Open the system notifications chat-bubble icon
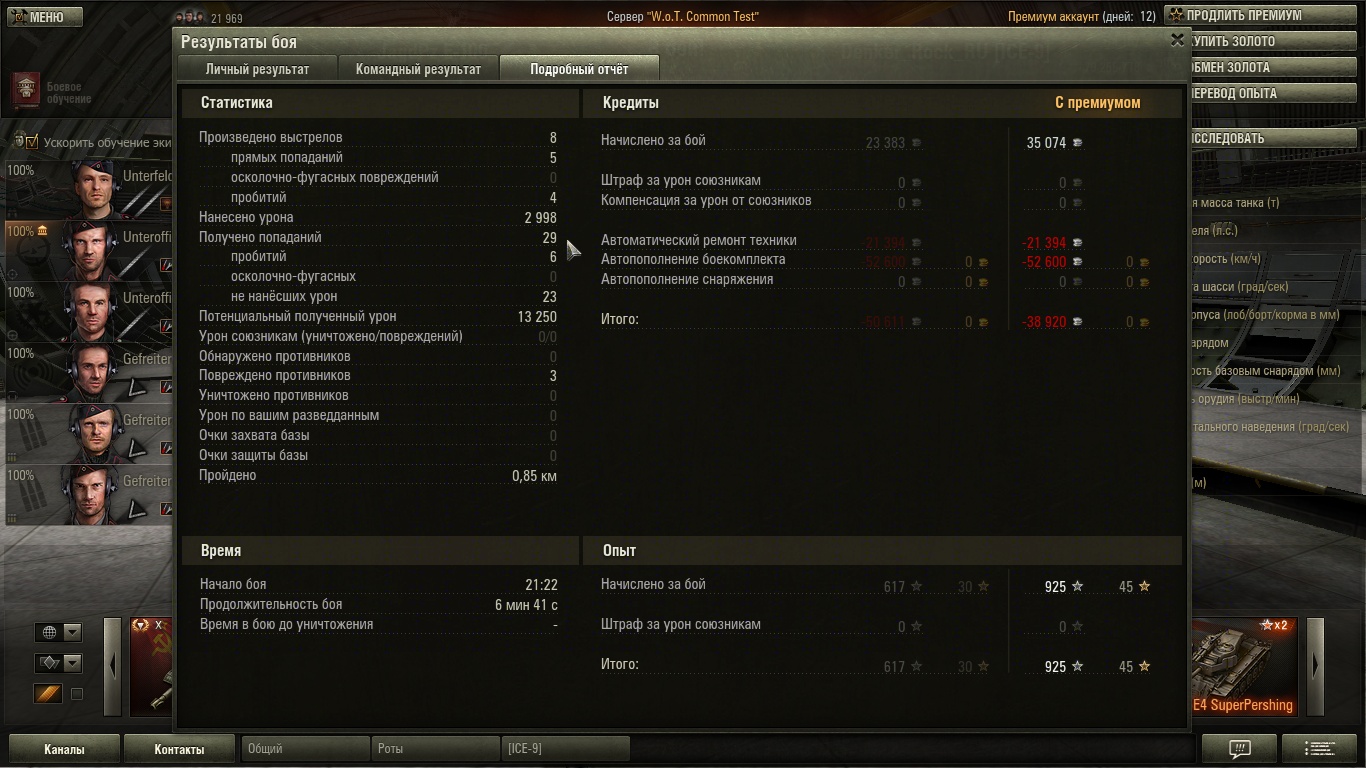1366x768 pixels. (1239, 748)
